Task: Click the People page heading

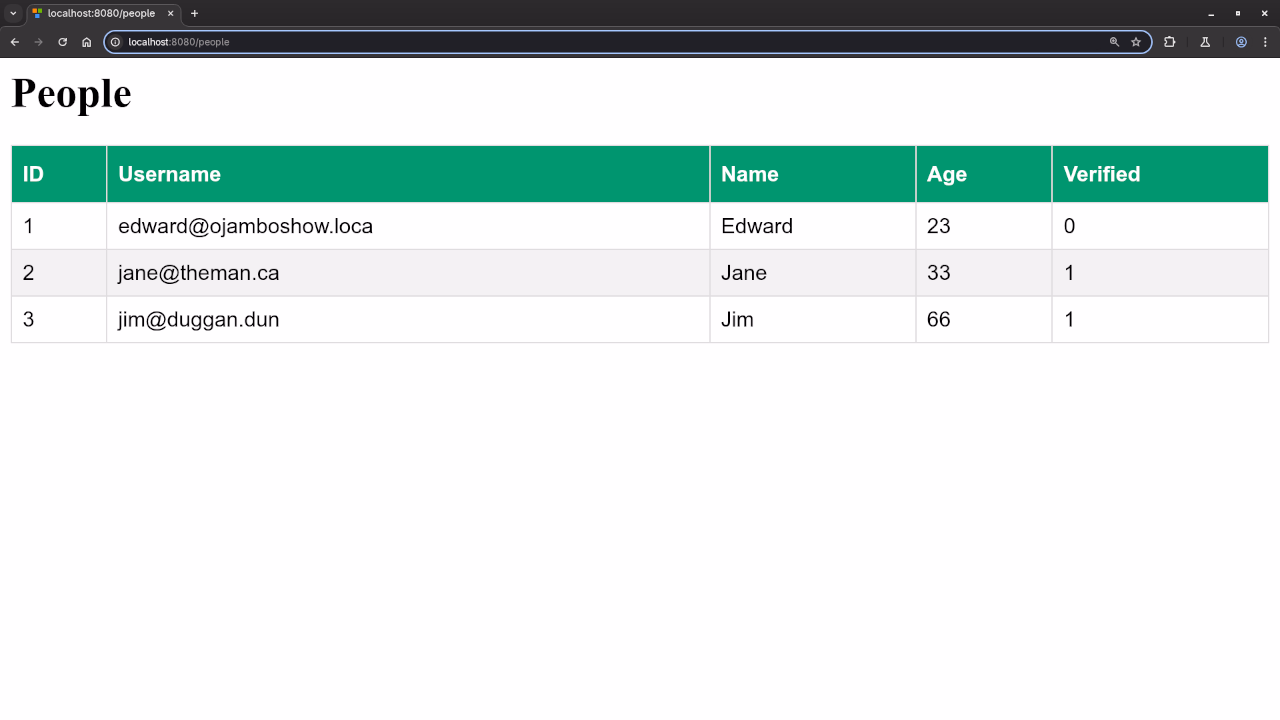Action: point(71,93)
